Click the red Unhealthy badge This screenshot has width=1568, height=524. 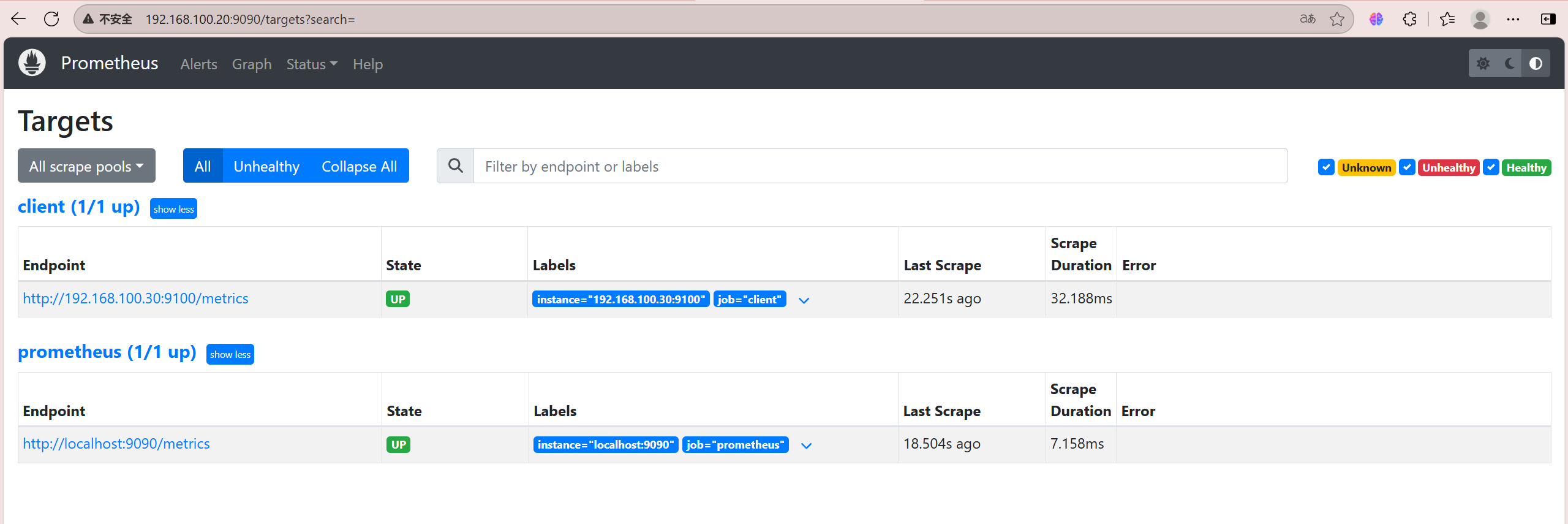(x=1449, y=167)
